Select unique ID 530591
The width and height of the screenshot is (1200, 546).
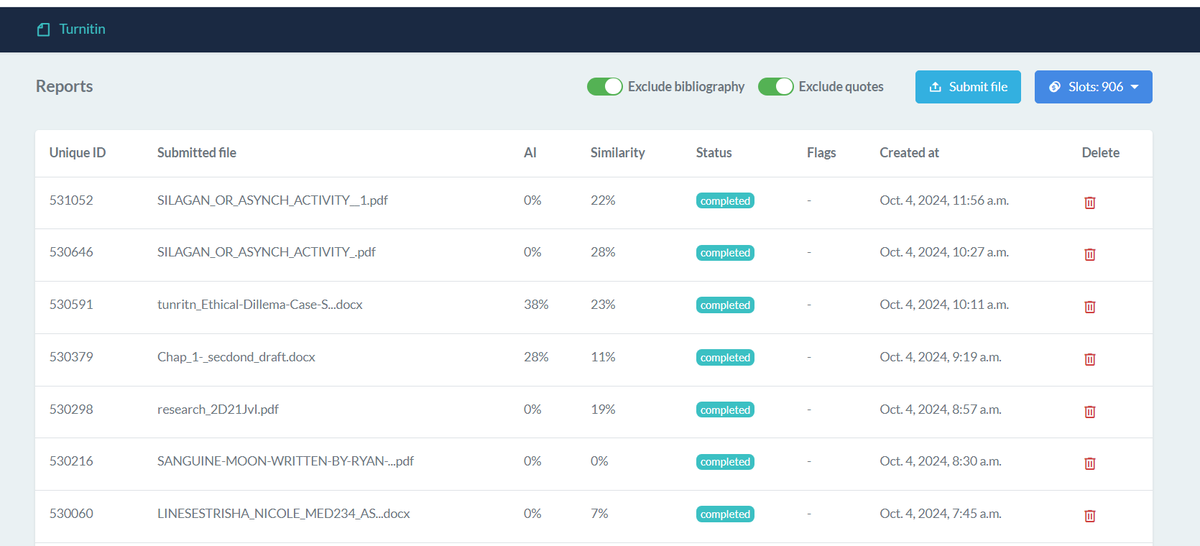click(x=71, y=305)
